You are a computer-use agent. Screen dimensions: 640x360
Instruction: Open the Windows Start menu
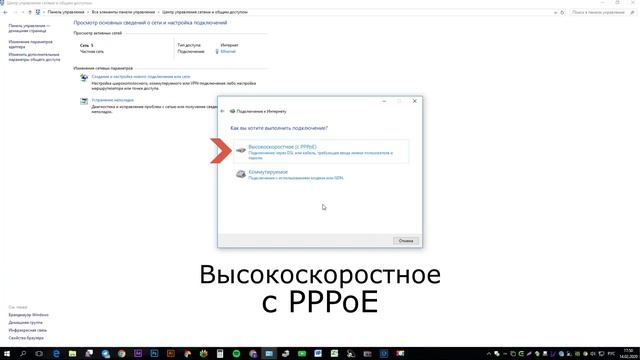(x=7, y=353)
